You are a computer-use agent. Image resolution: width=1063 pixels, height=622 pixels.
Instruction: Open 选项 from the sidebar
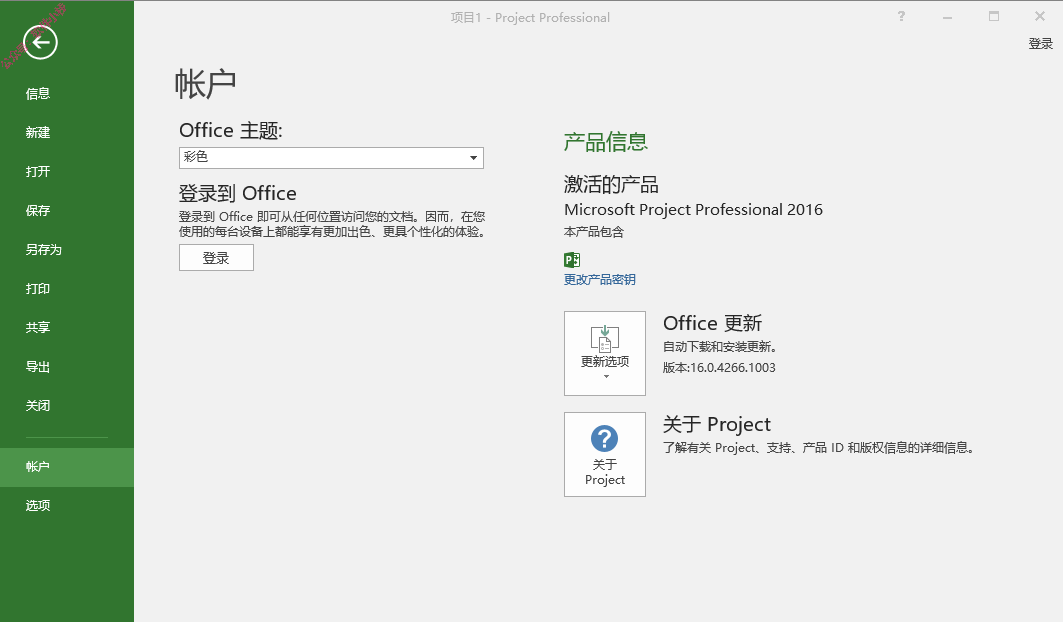67,505
